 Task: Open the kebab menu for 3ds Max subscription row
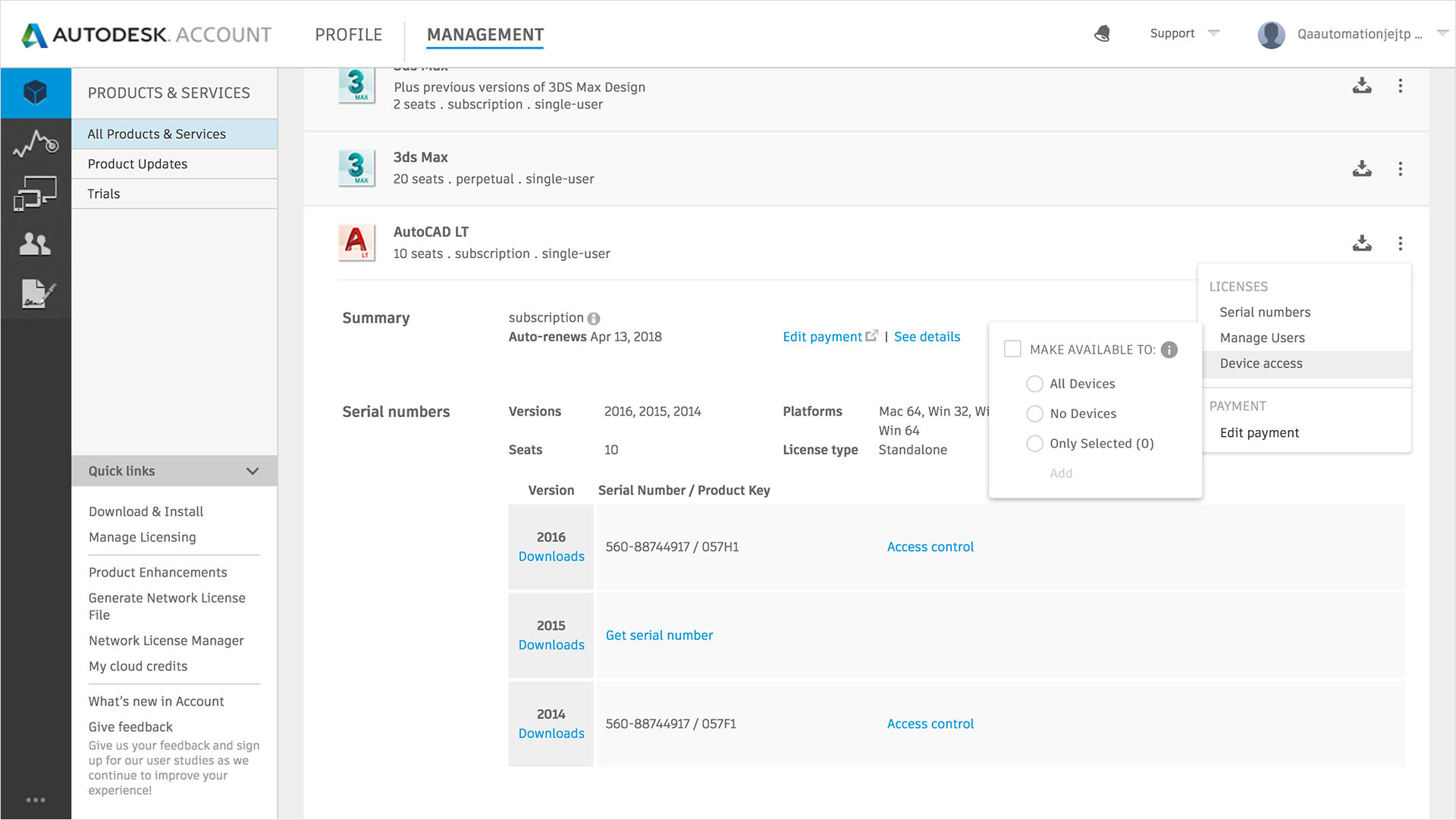[1401, 86]
